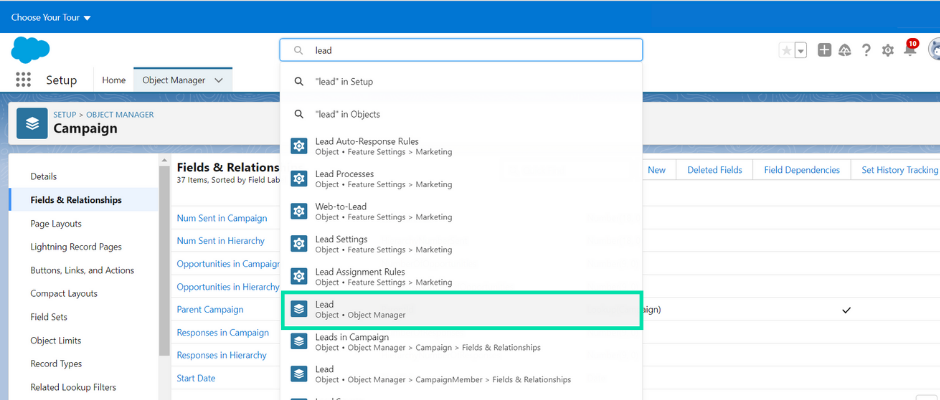Select Lead Auto-Response Rules search result
The height and width of the screenshot is (400, 940).
461,146
